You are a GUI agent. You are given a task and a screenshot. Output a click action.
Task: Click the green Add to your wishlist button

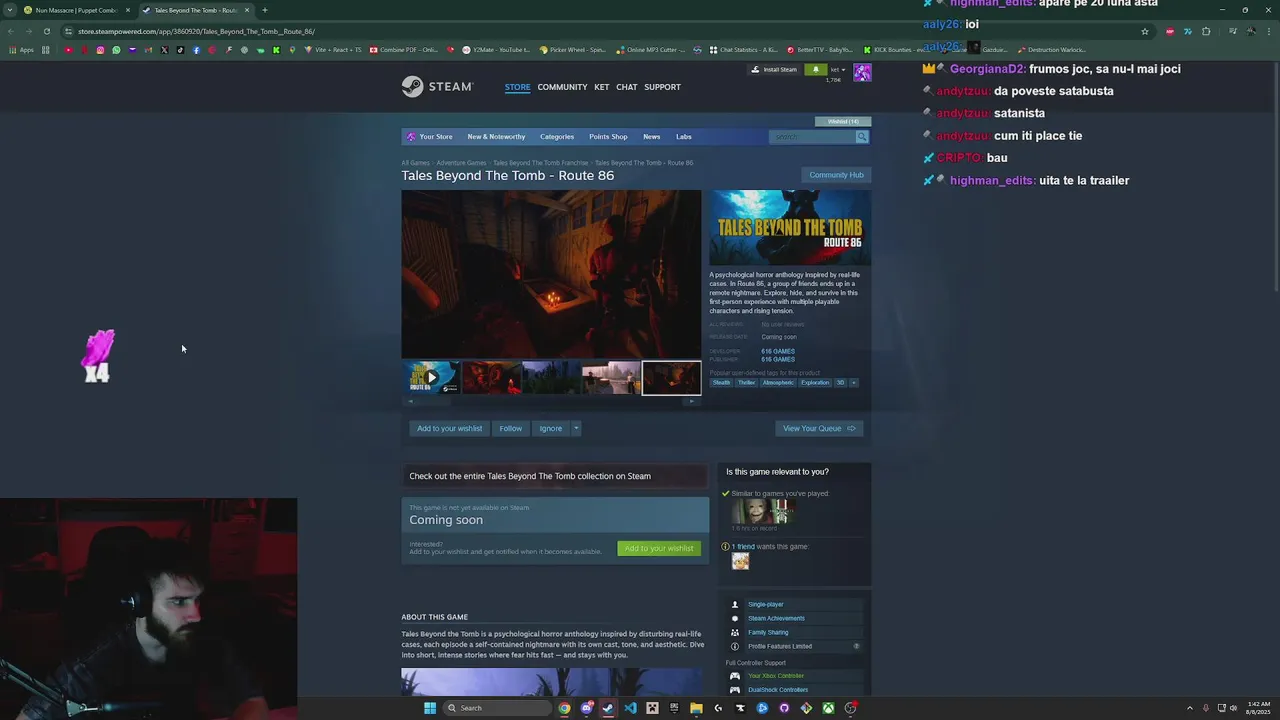(x=659, y=548)
